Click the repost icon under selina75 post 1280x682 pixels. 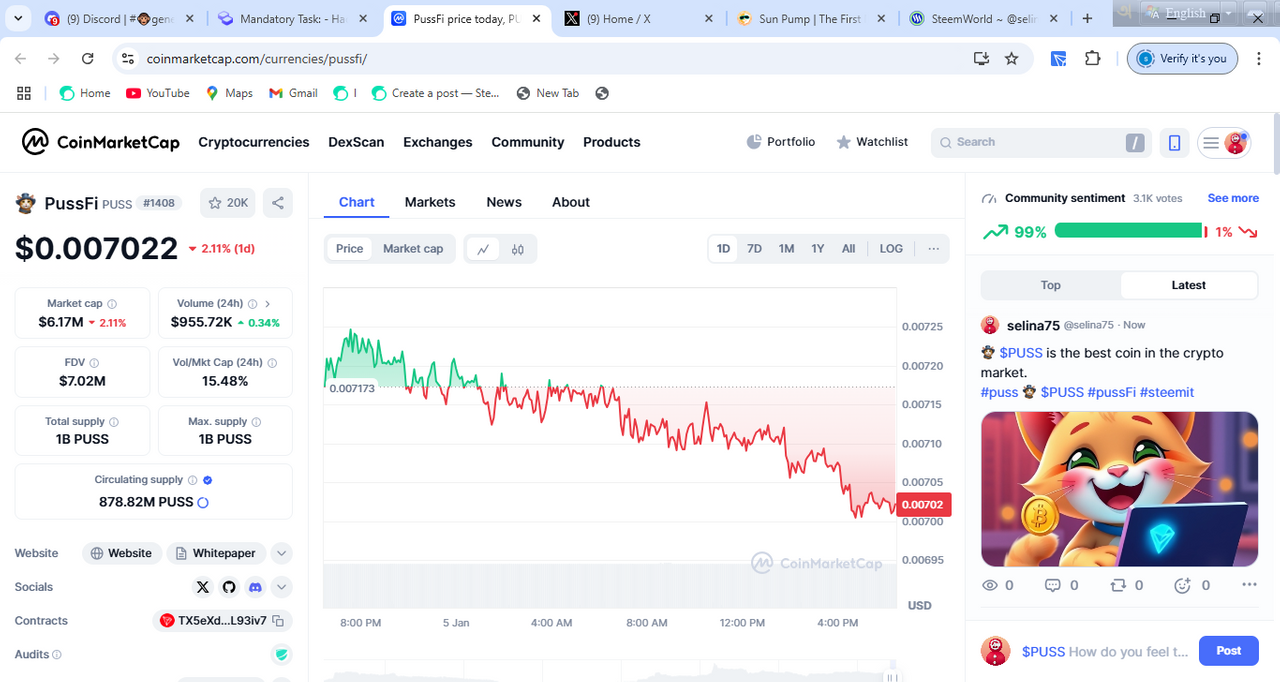(x=1118, y=585)
